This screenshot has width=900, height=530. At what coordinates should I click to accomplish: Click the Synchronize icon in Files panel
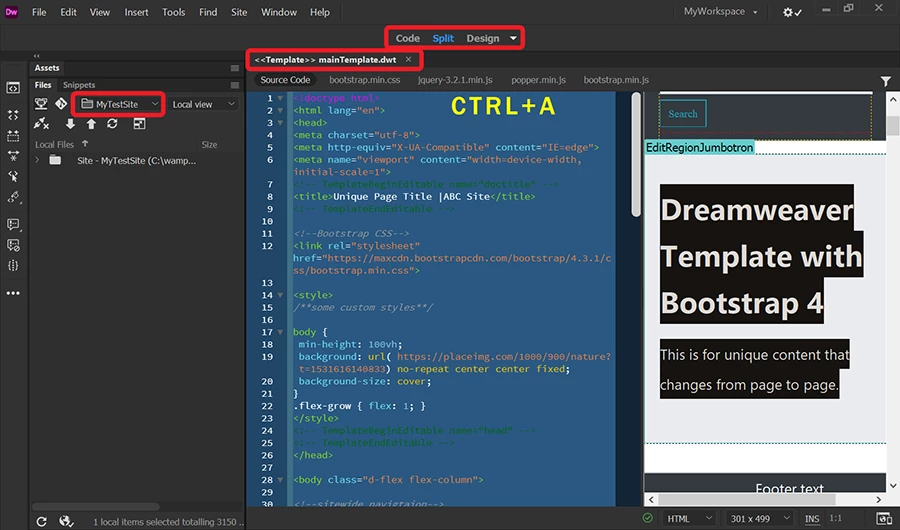[112, 123]
